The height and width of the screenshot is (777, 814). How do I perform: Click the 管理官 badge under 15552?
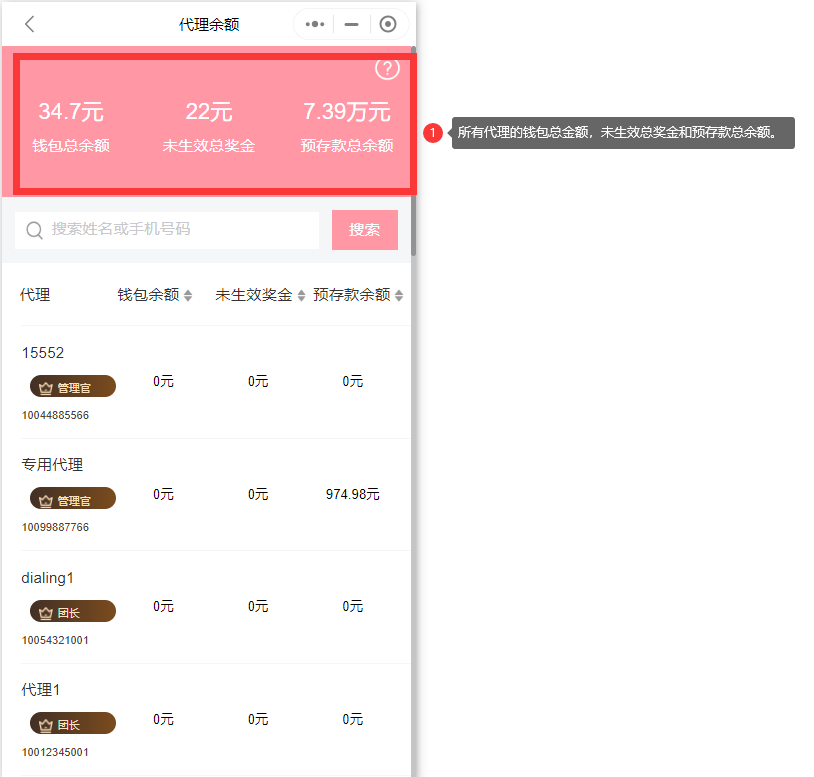tap(73, 387)
